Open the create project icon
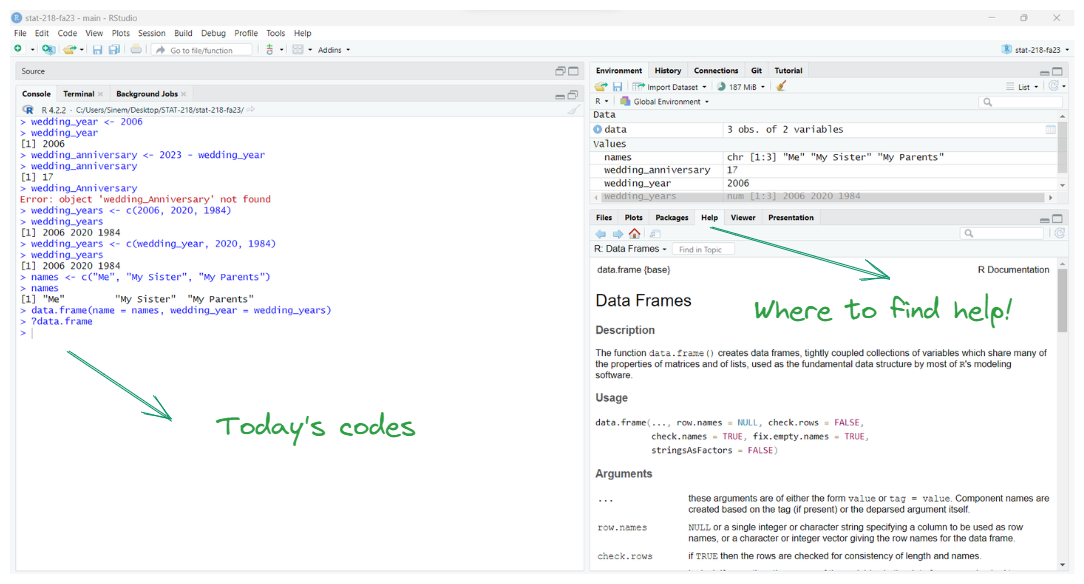Image resolution: width=1084 pixels, height=584 pixels. click(x=48, y=50)
